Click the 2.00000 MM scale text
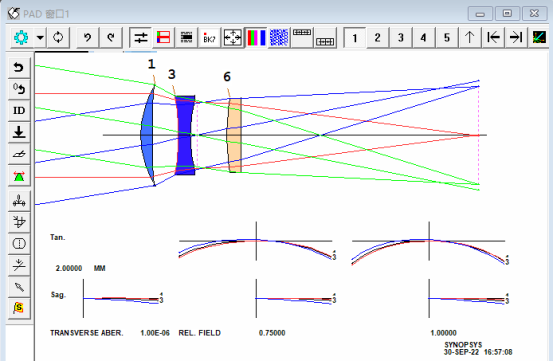The image size is (554, 362). pyautogui.click(x=81, y=268)
